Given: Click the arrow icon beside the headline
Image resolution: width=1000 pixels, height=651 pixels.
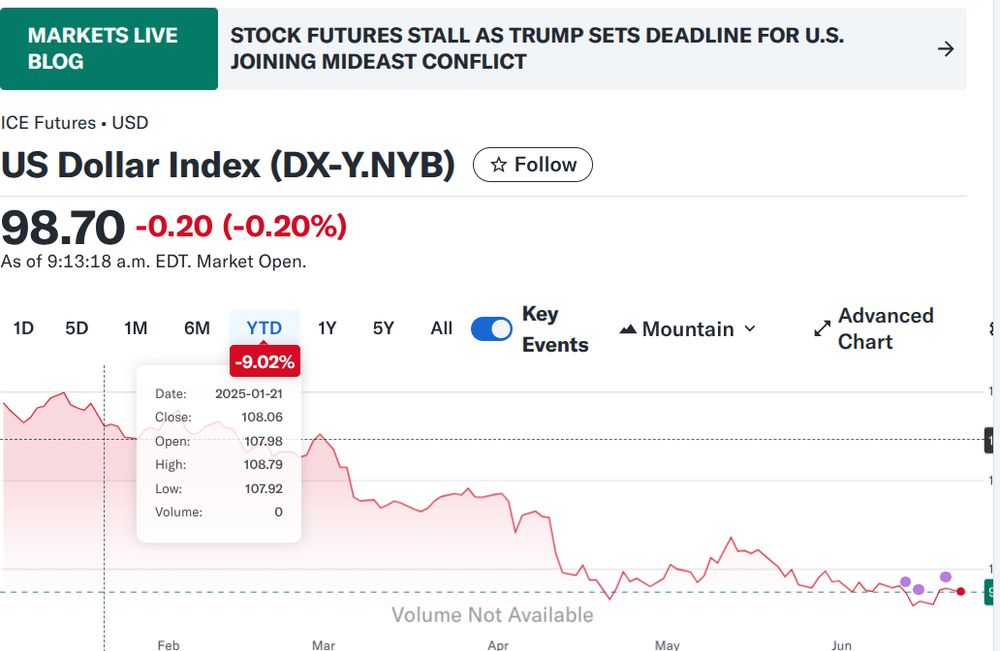Looking at the screenshot, I should coord(945,49).
